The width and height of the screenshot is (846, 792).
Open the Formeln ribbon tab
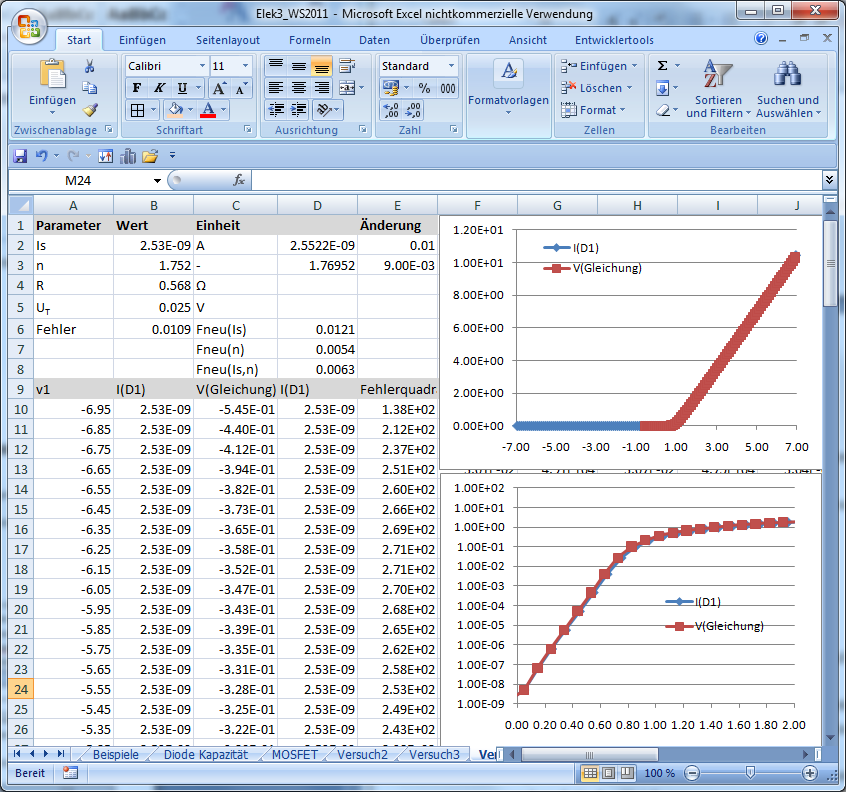coord(309,40)
